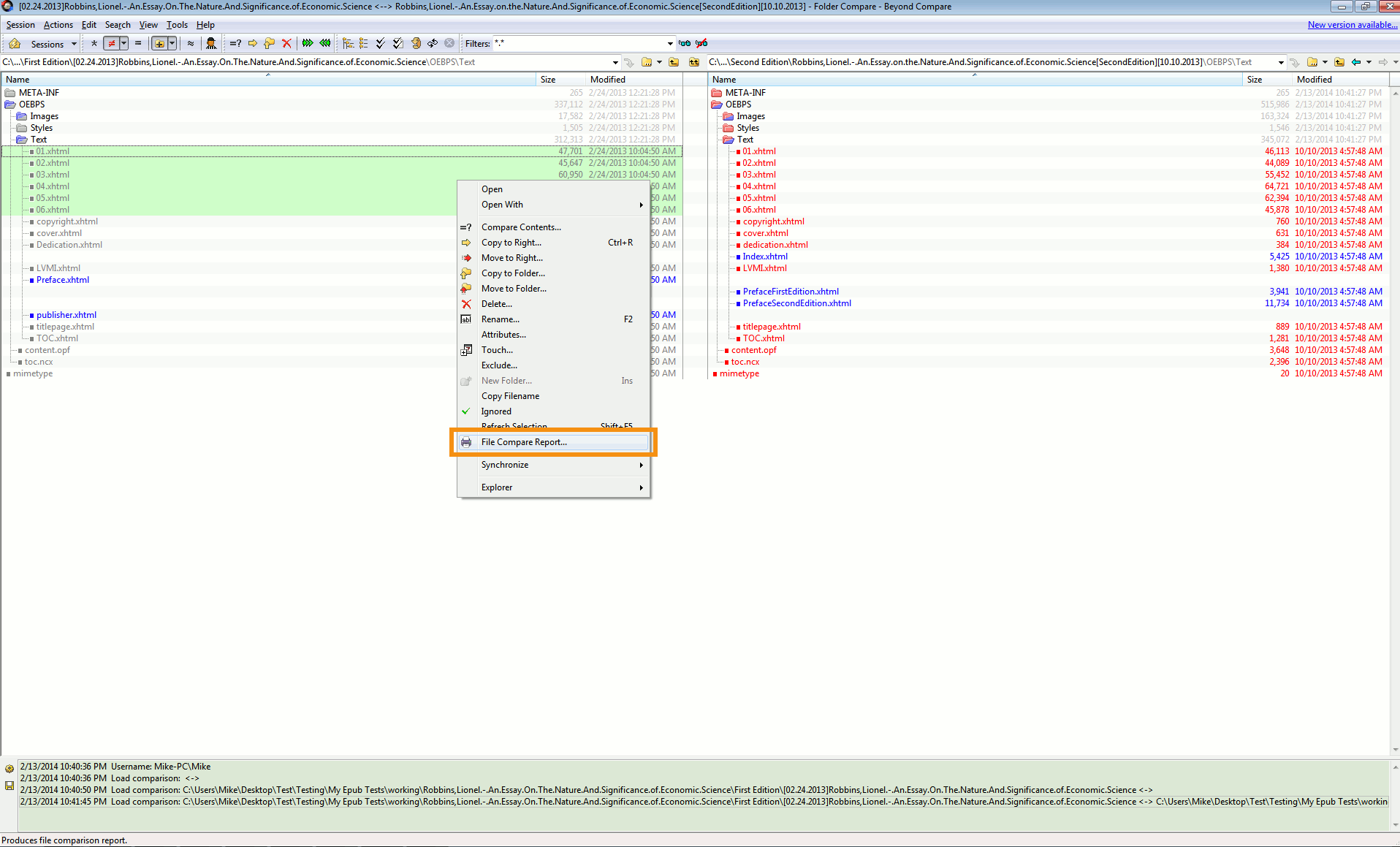
Task: Open the Actions menu
Action: point(58,25)
